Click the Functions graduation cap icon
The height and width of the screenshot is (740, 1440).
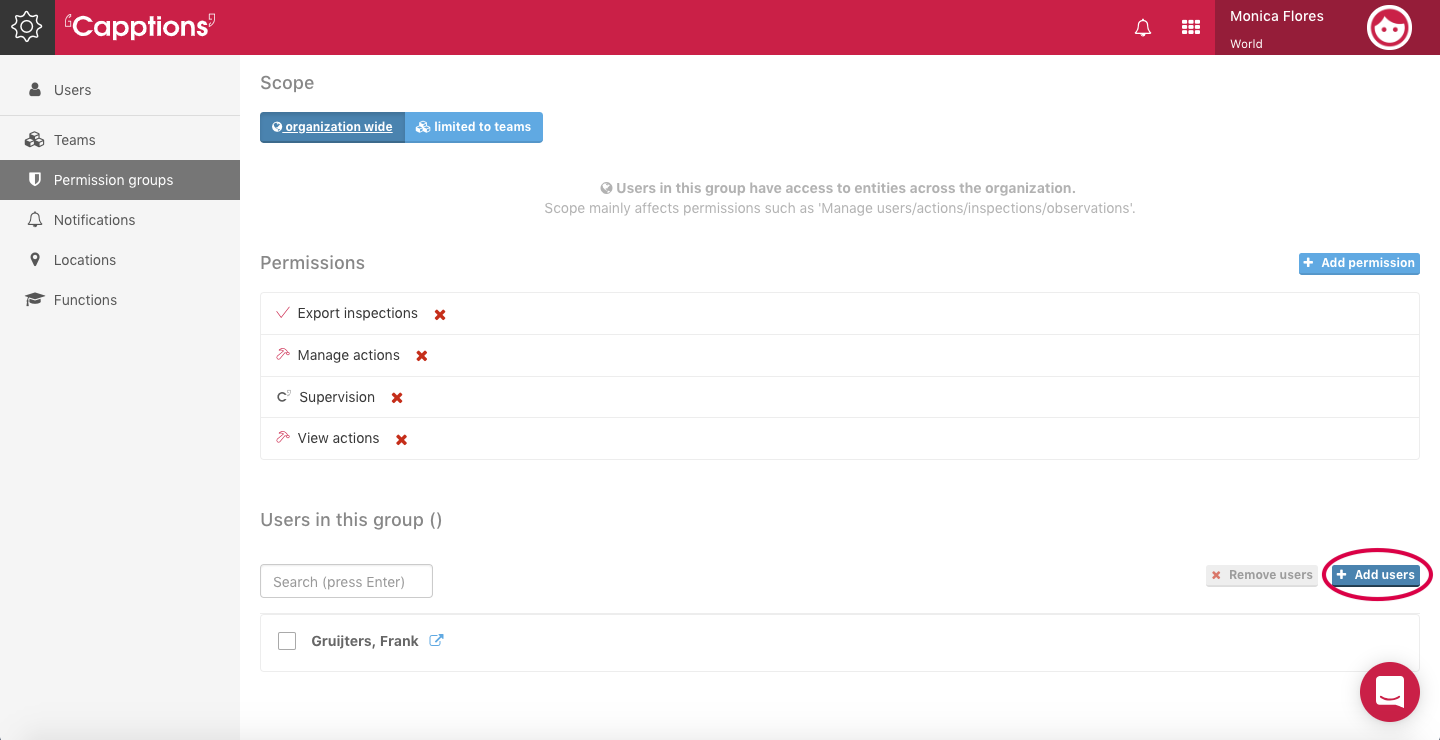(35, 300)
